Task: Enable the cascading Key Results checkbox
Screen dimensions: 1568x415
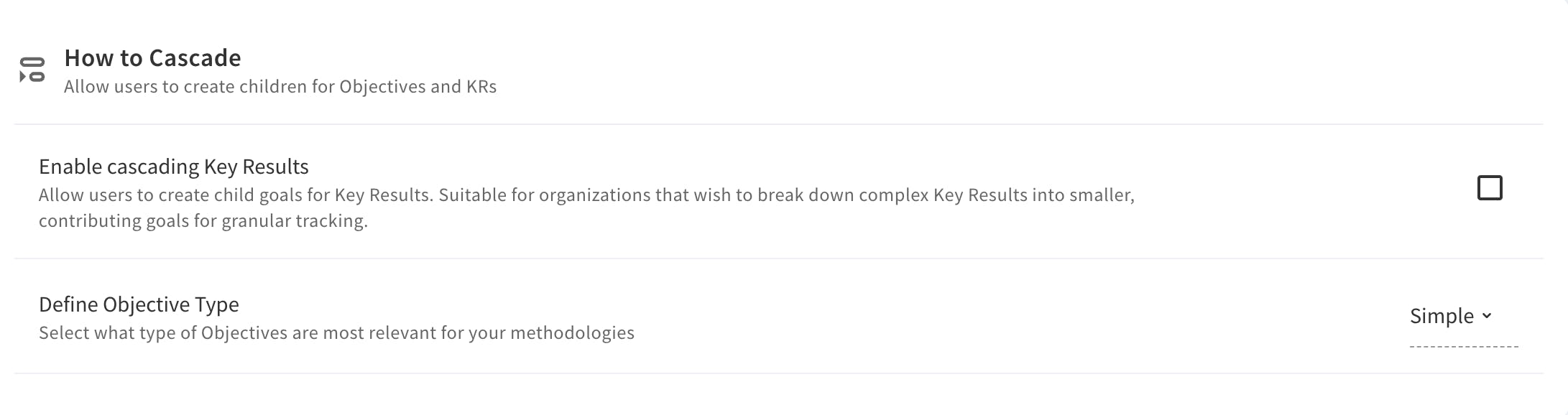Action: 1489,188
